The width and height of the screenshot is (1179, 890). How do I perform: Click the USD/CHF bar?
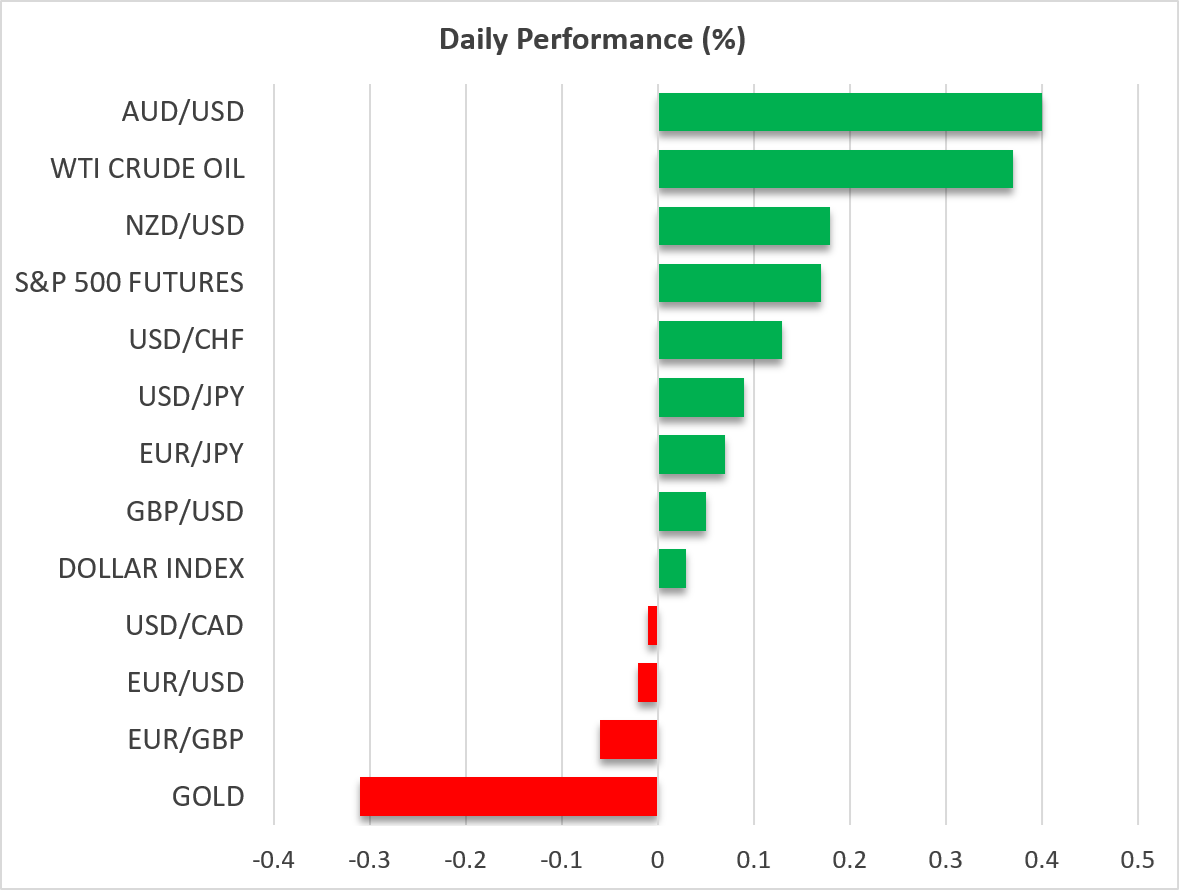coord(720,340)
